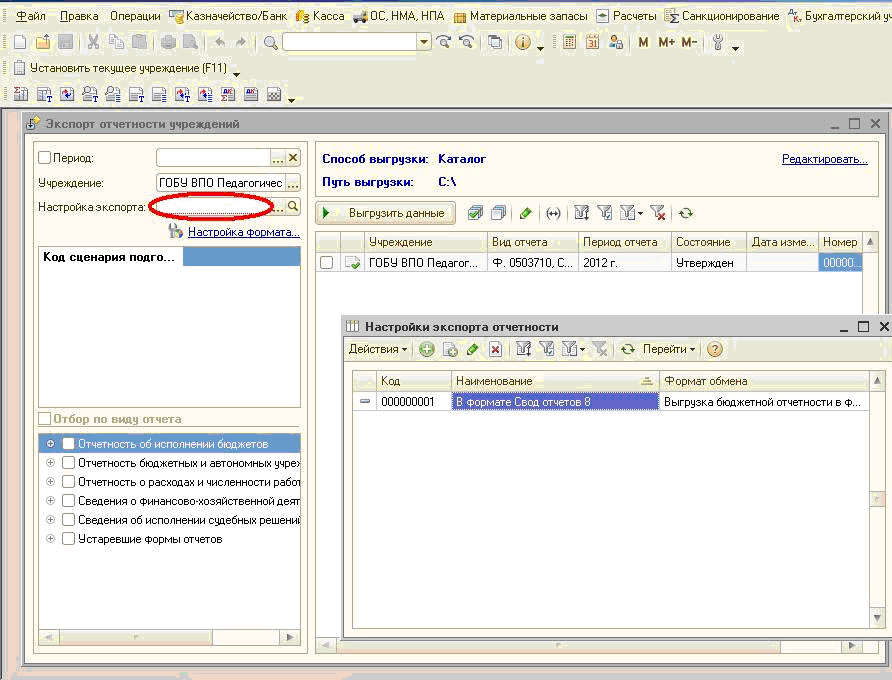The image size is (892, 680).
Task: Expand Устаревшие формы отчетов tree node
Action: click(50, 539)
